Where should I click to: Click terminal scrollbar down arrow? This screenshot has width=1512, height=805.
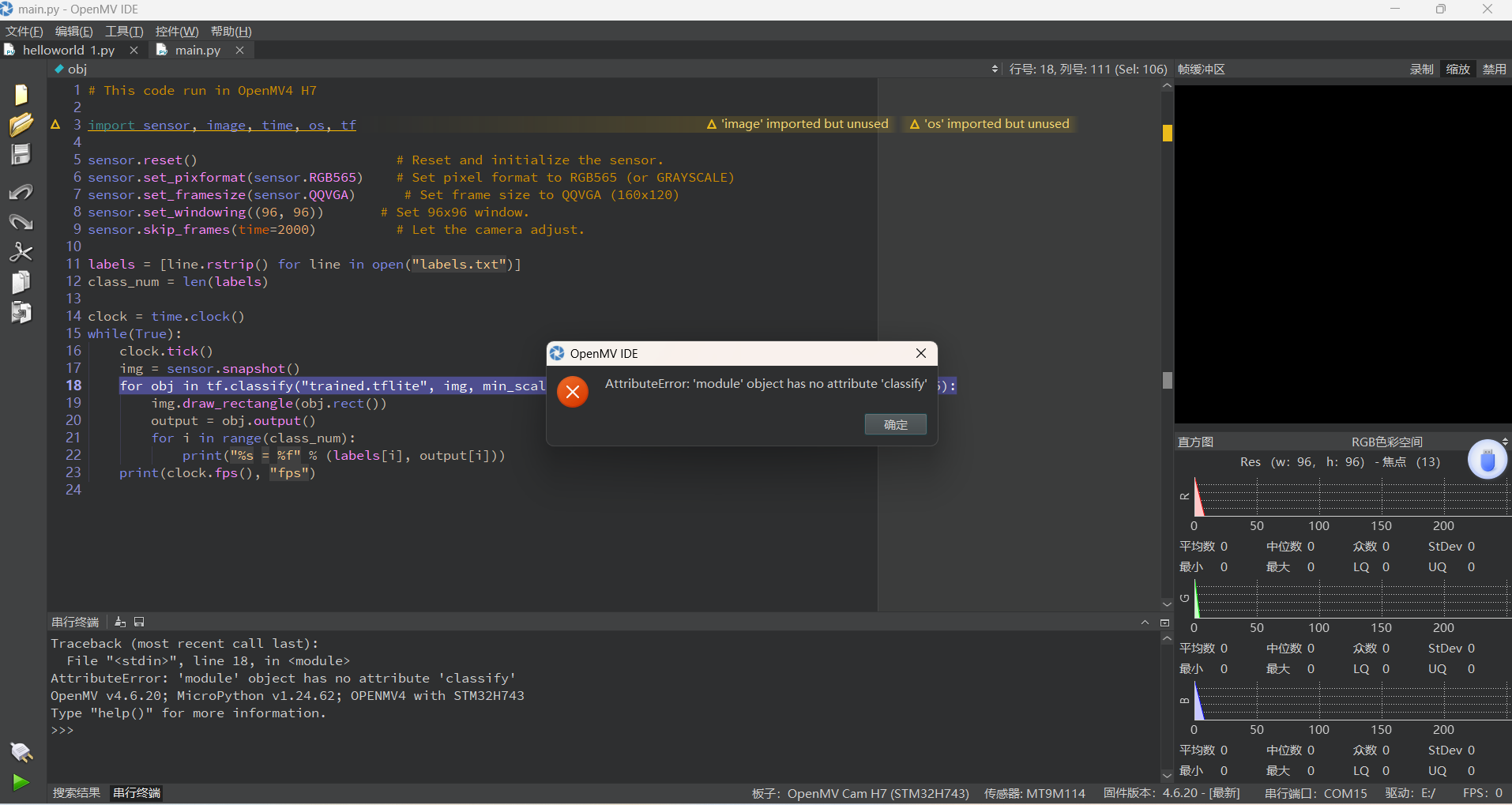point(1167,776)
